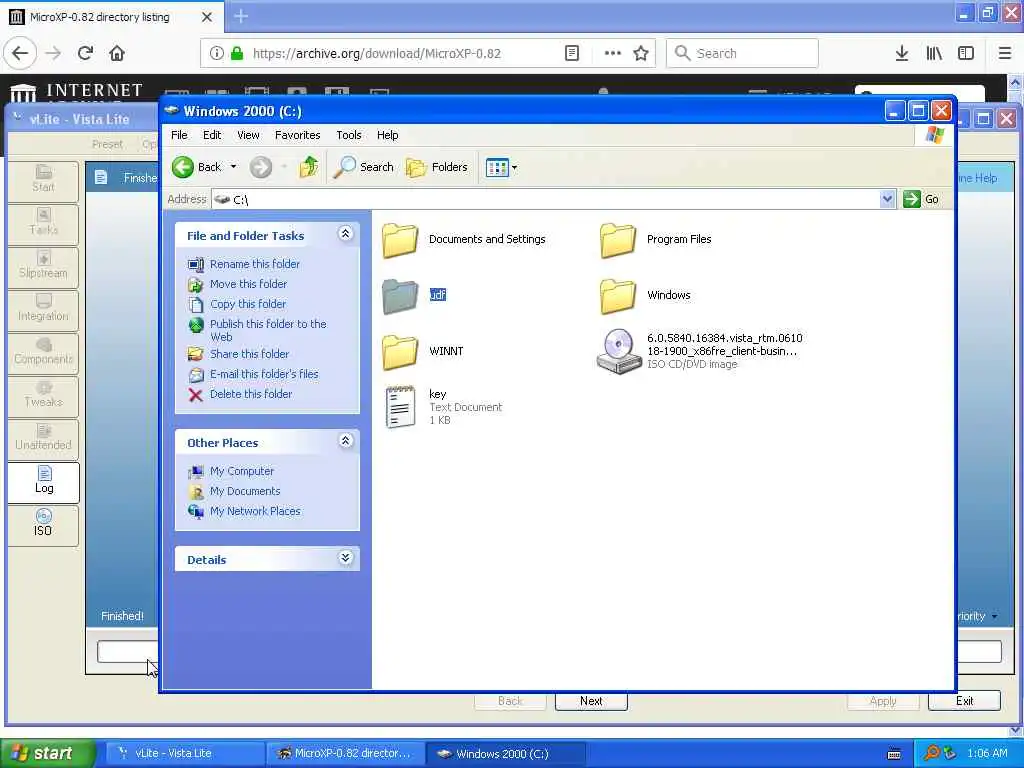Select the udf folder icon
1024x768 pixels.
tap(400, 295)
